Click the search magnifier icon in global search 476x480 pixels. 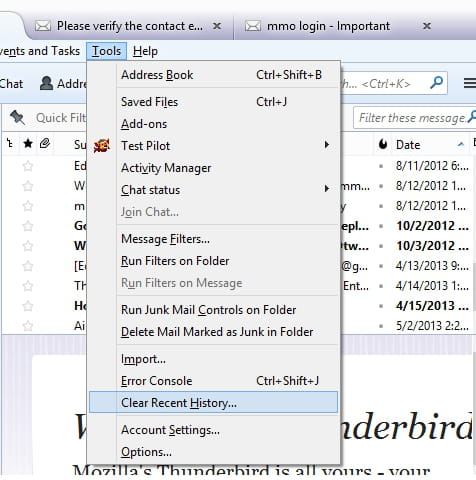click(x=436, y=83)
